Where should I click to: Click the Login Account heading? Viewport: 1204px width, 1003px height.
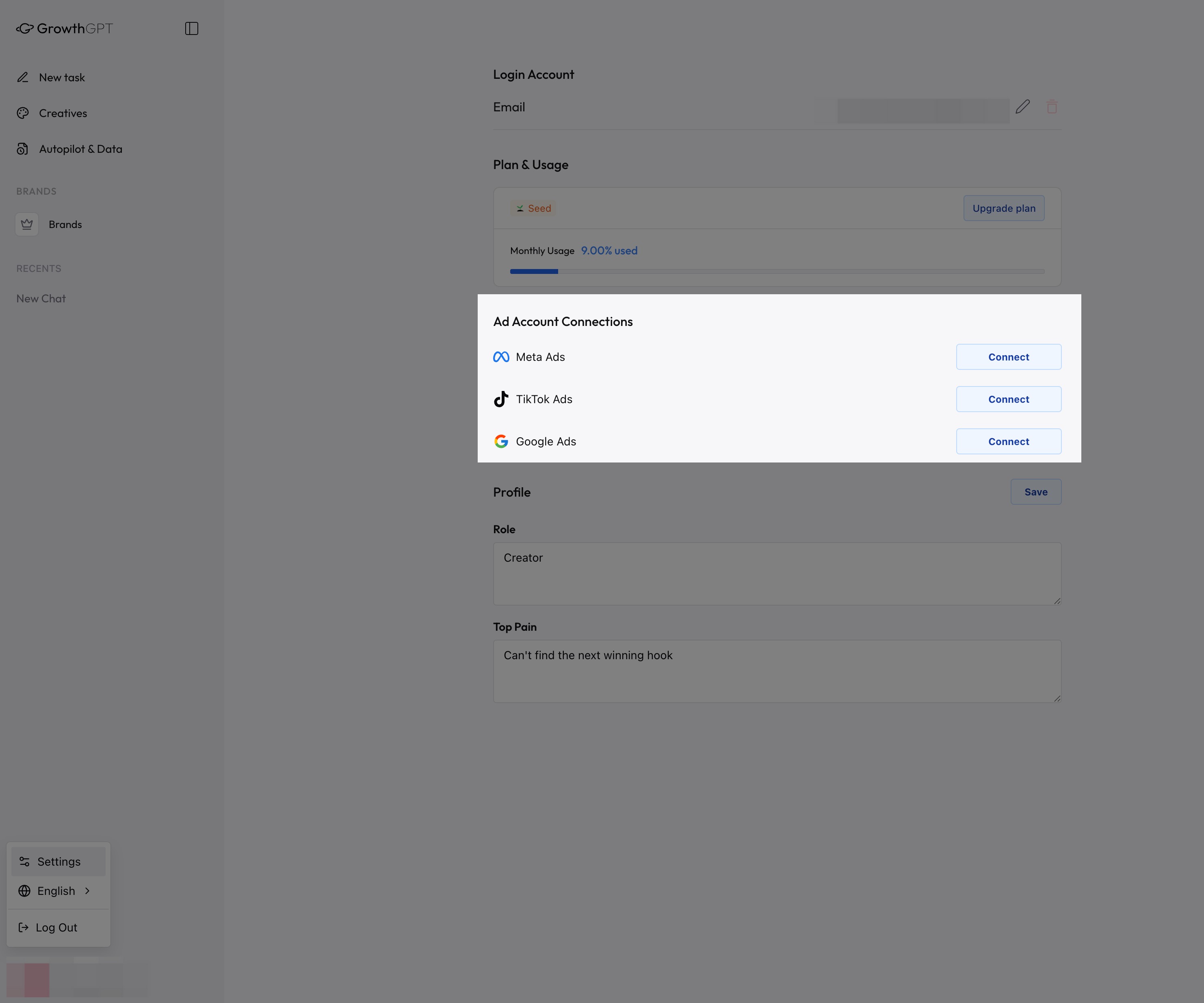534,74
